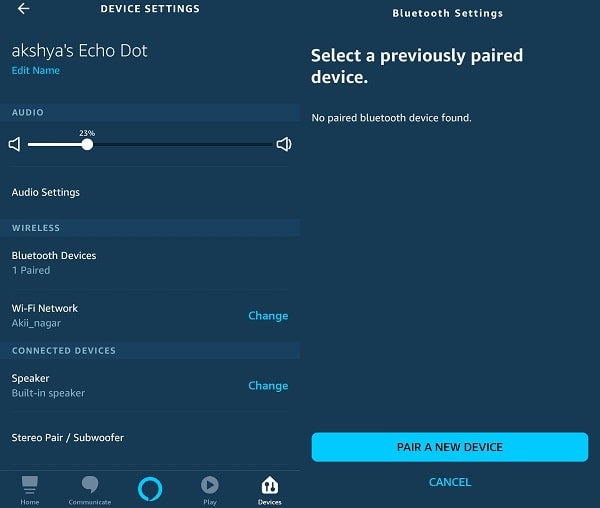Click the volume slider handle at 23%
The height and width of the screenshot is (508, 600).
click(x=87, y=145)
